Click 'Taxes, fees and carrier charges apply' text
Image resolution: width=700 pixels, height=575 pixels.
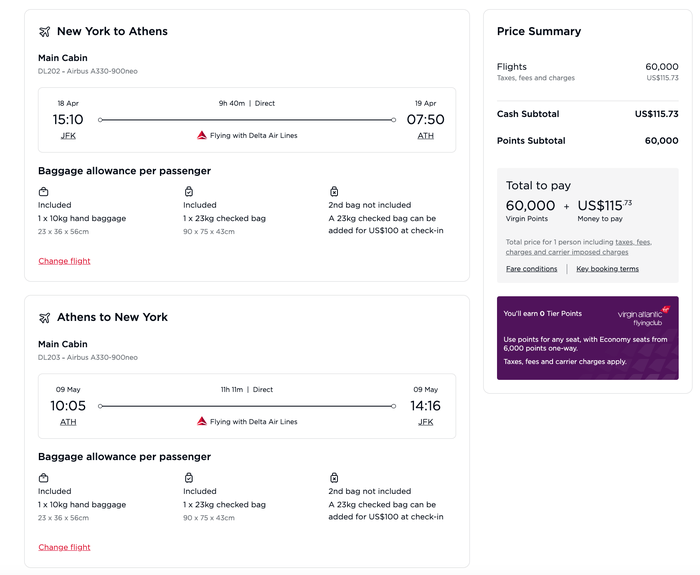click(x=565, y=362)
